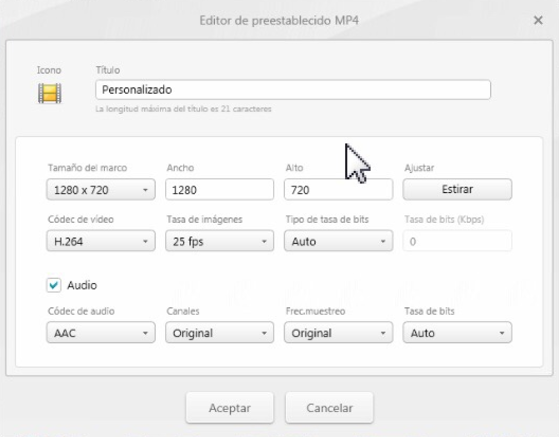Expand the Tasa de imágenes dropdown

point(220,241)
